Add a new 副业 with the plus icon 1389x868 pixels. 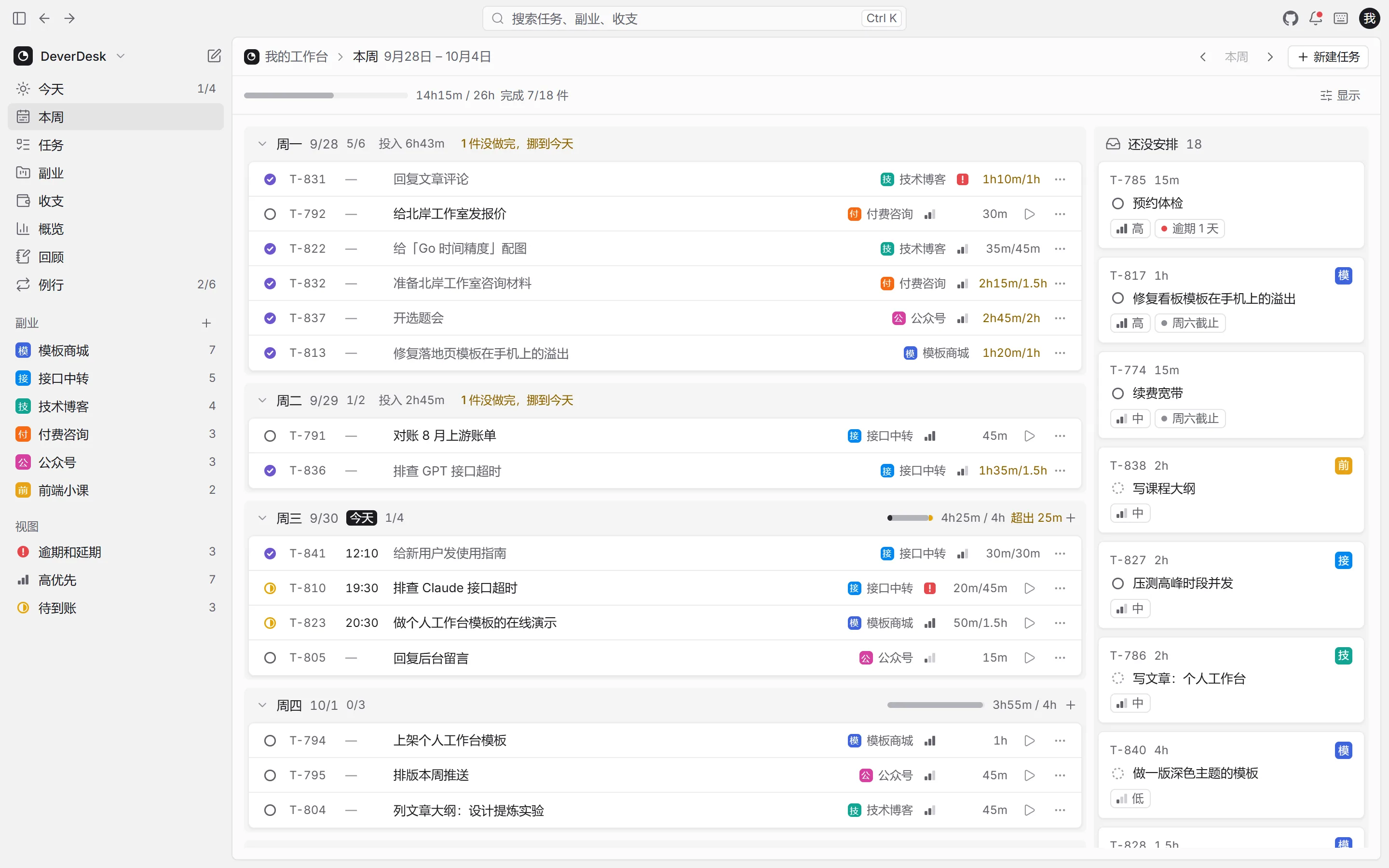click(x=206, y=323)
